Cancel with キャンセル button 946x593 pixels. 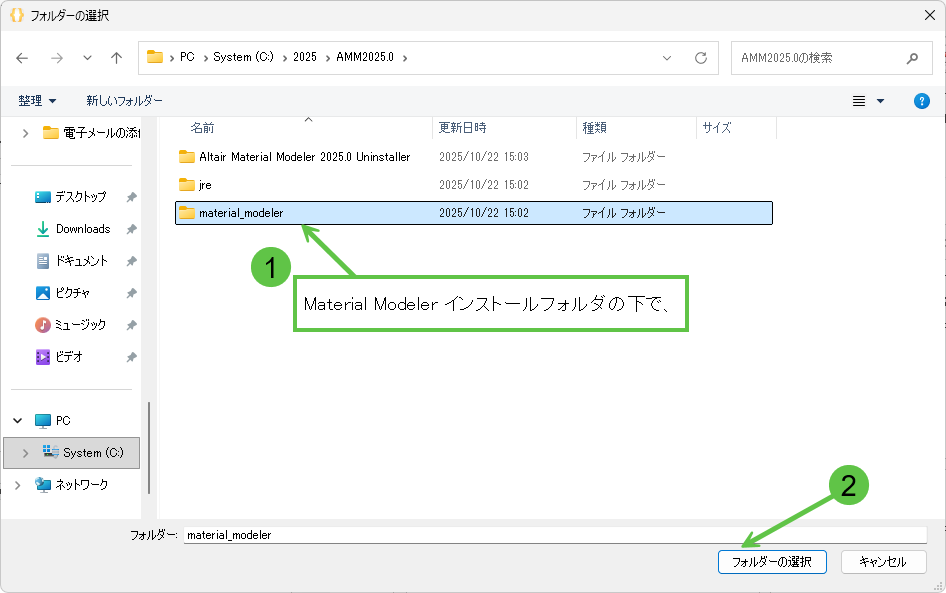883,562
